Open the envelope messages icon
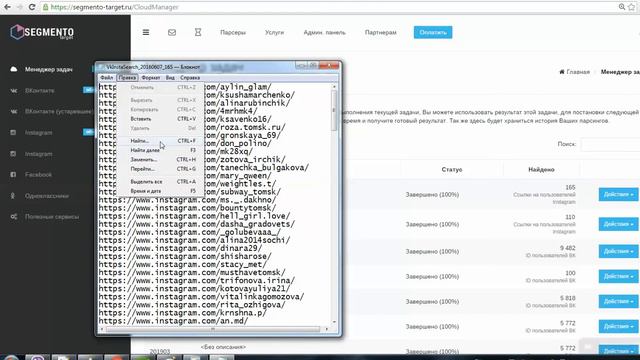 pos(172,32)
